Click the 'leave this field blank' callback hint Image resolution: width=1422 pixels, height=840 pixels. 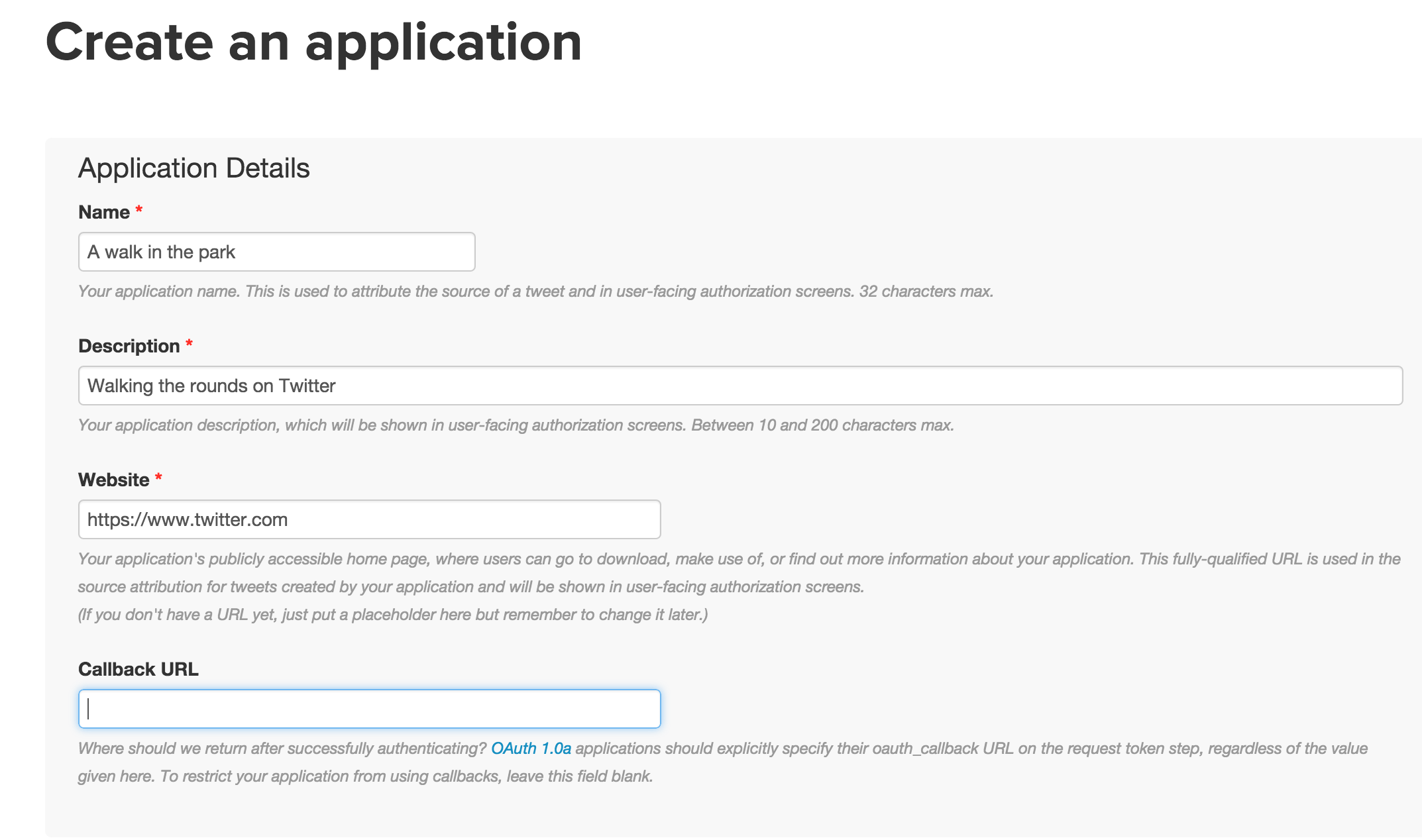(x=580, y=776)
